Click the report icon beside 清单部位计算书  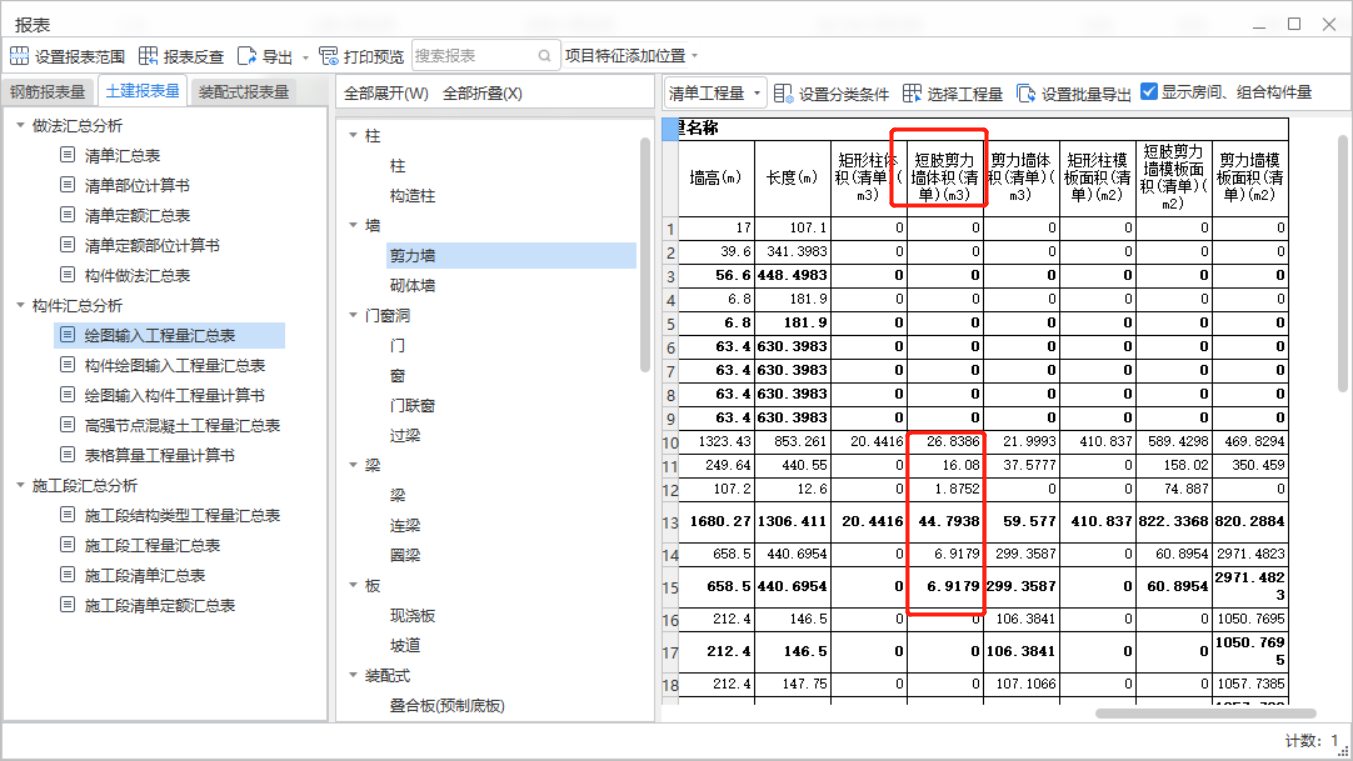tap(67, 185)
